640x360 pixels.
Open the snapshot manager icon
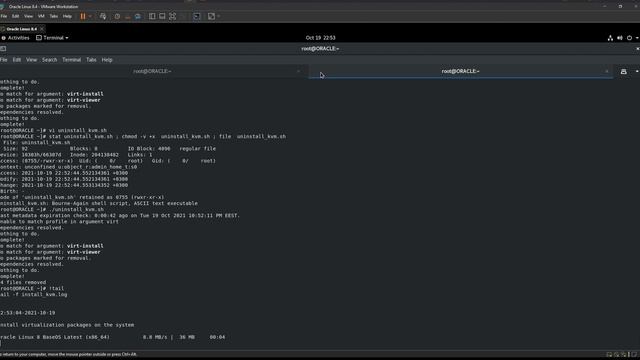[138, 16]
